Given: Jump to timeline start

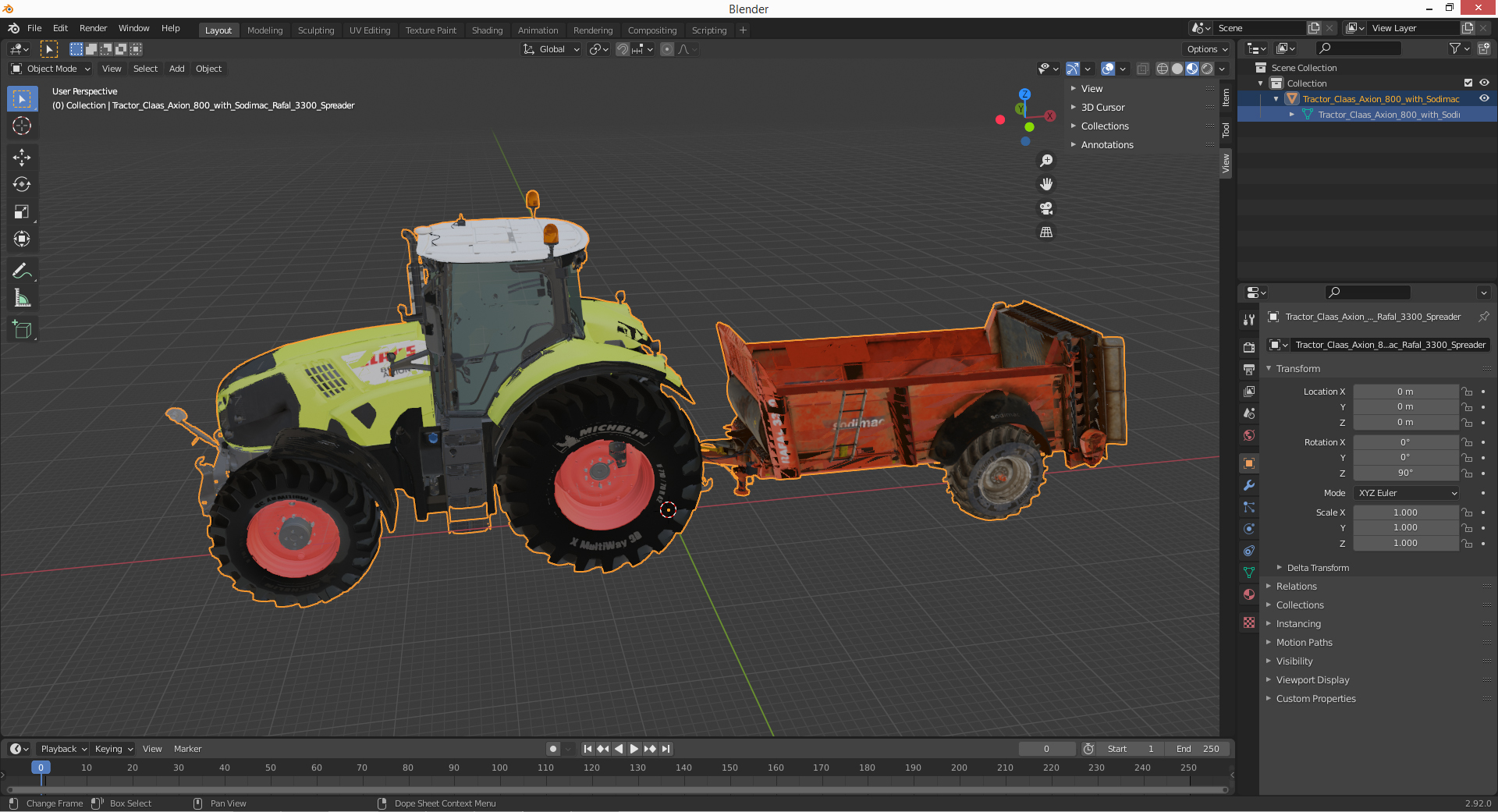Looking at the screenshot, I should [587, 749].
